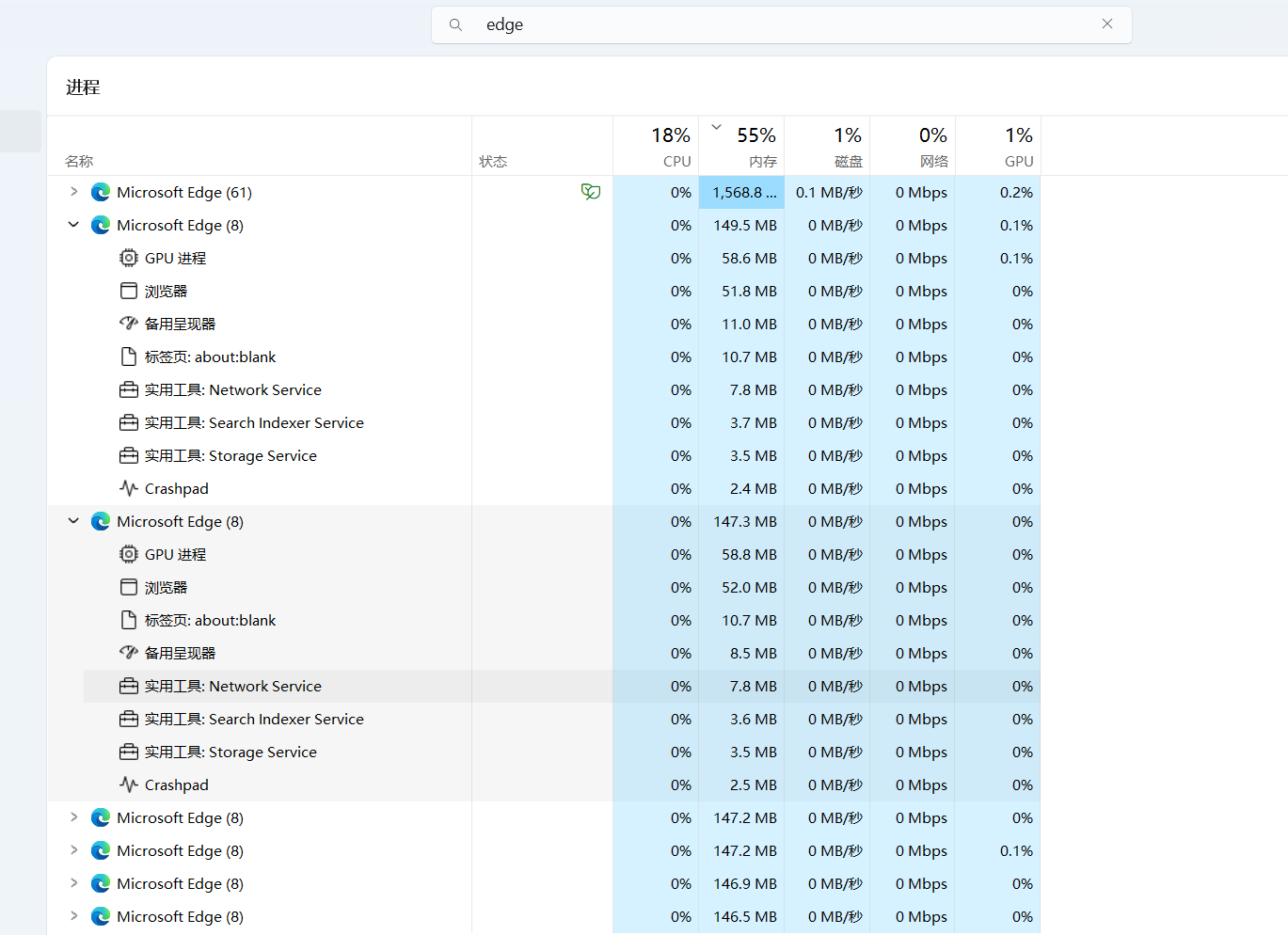This screenshot has width=1288, height=935.
Task: Select the Microsoft Edge (61) process name
Action: pos(184,192)
